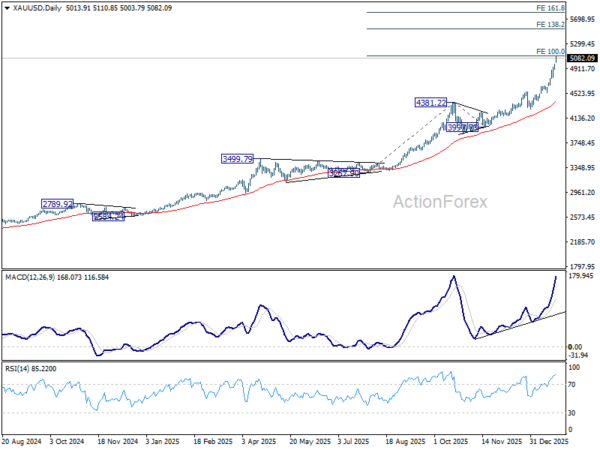Select the FE 100.0 Fibonacci line label
This screenshot has height=450, width=600.
coord(550,51)
